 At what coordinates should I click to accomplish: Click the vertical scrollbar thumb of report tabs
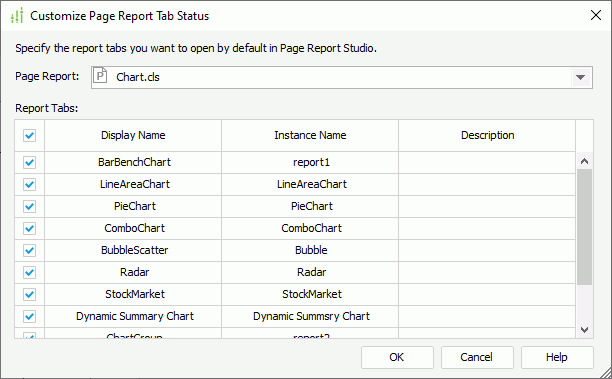coord(584,227)
